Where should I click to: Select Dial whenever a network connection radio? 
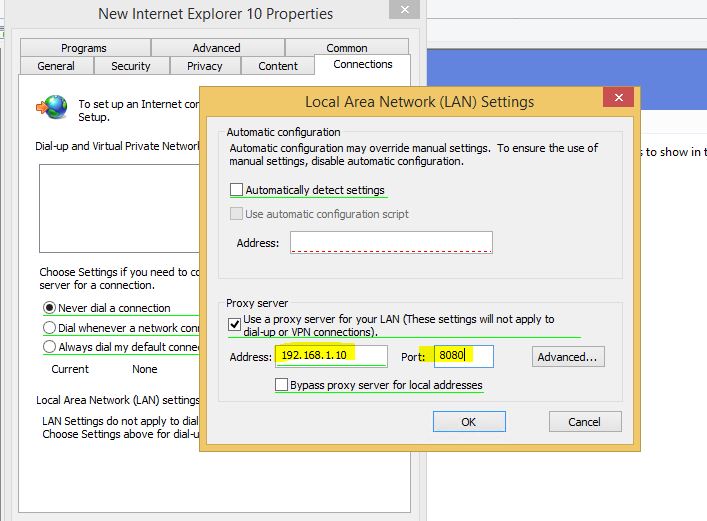click(x=49, y=327)
